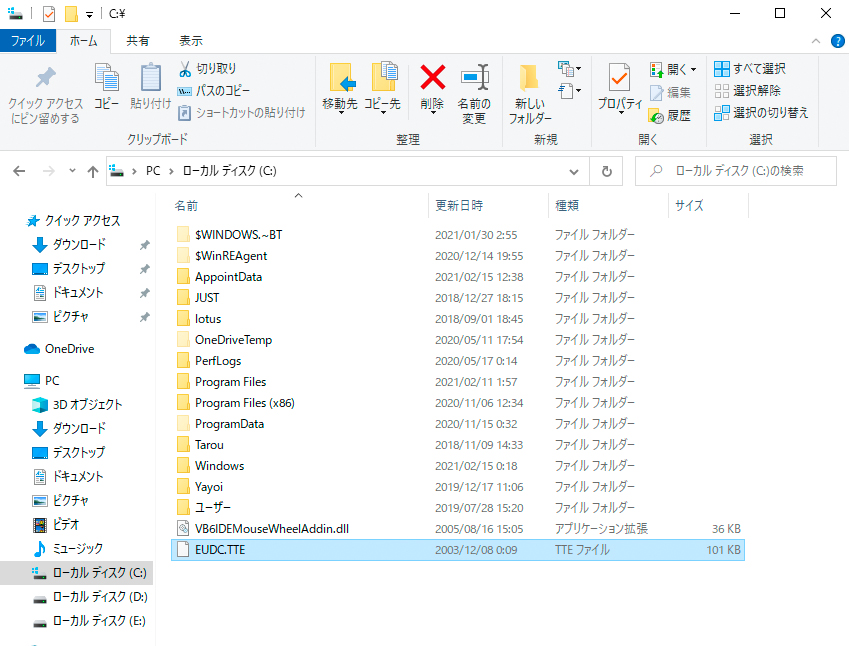
Task: Sort by 更新日時 column header
Action: [x=459, y=205]
